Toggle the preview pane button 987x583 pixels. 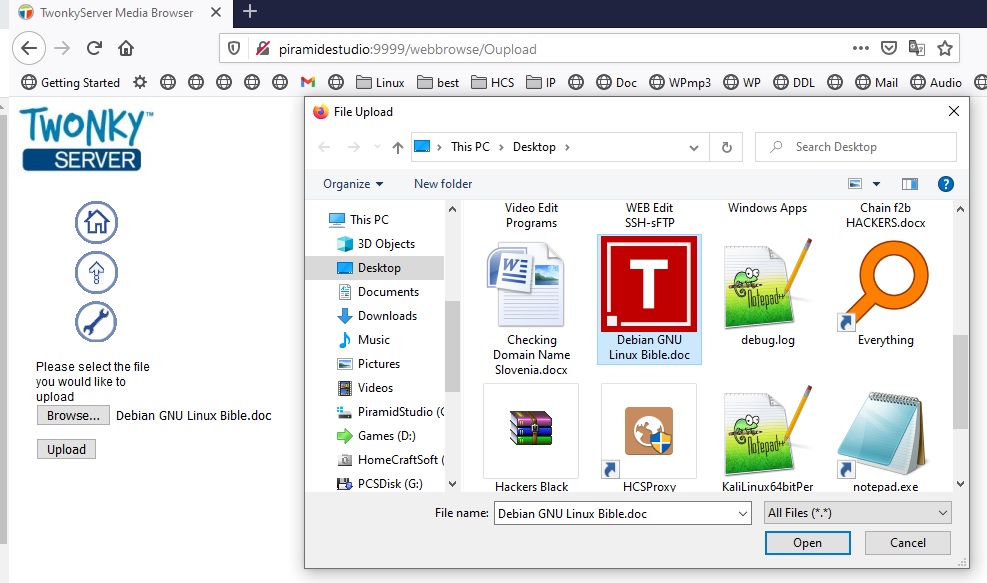910,184
